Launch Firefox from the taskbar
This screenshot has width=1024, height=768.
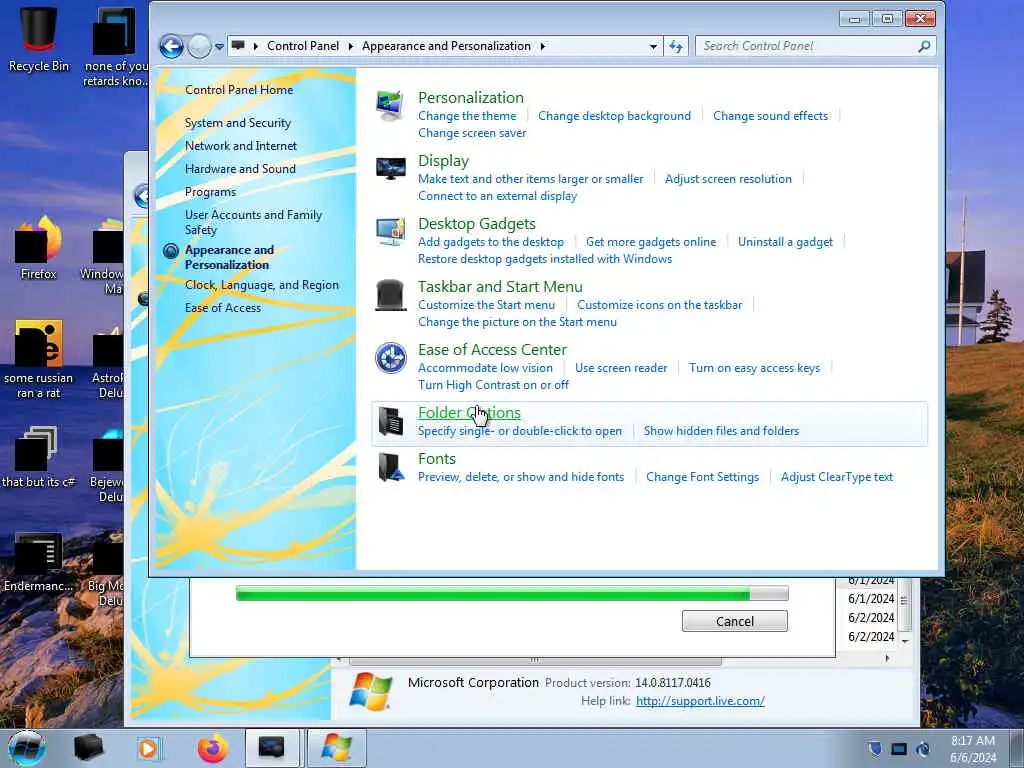tap(212, 748)
